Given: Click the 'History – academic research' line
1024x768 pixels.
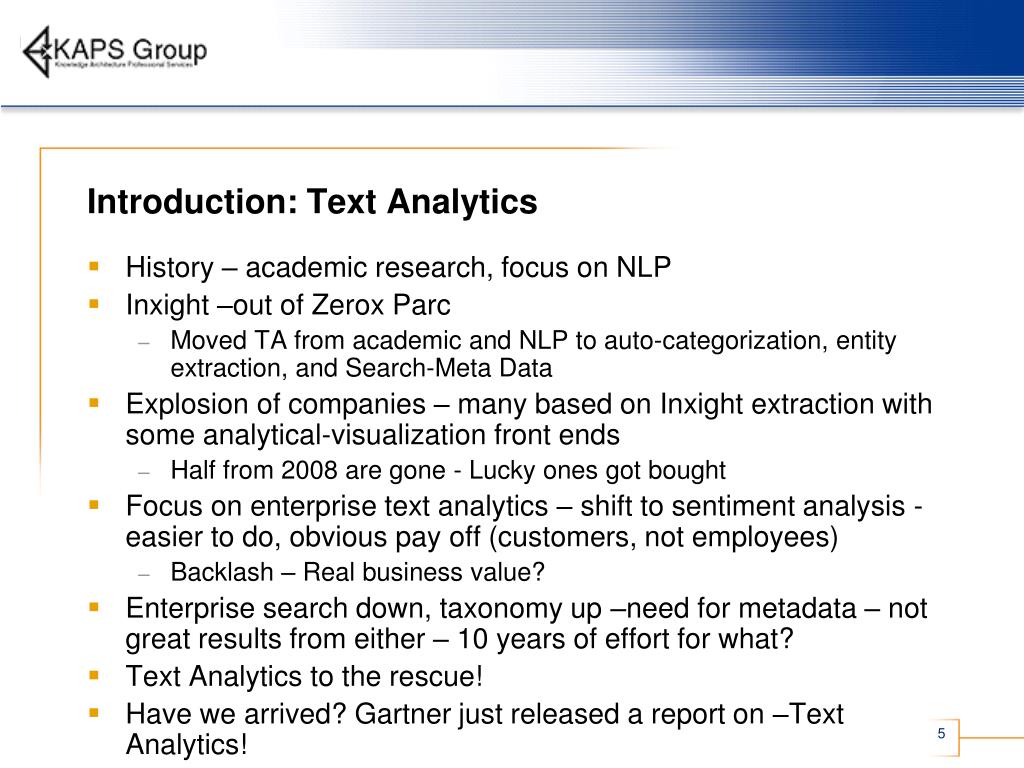Looking at the screenshot, I should 398,268.
